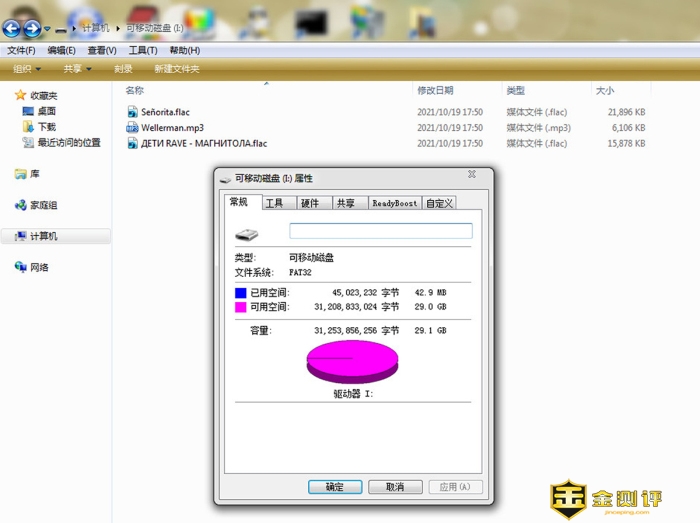Click the 确定 (OK) button in the dialog

[335, 487]
